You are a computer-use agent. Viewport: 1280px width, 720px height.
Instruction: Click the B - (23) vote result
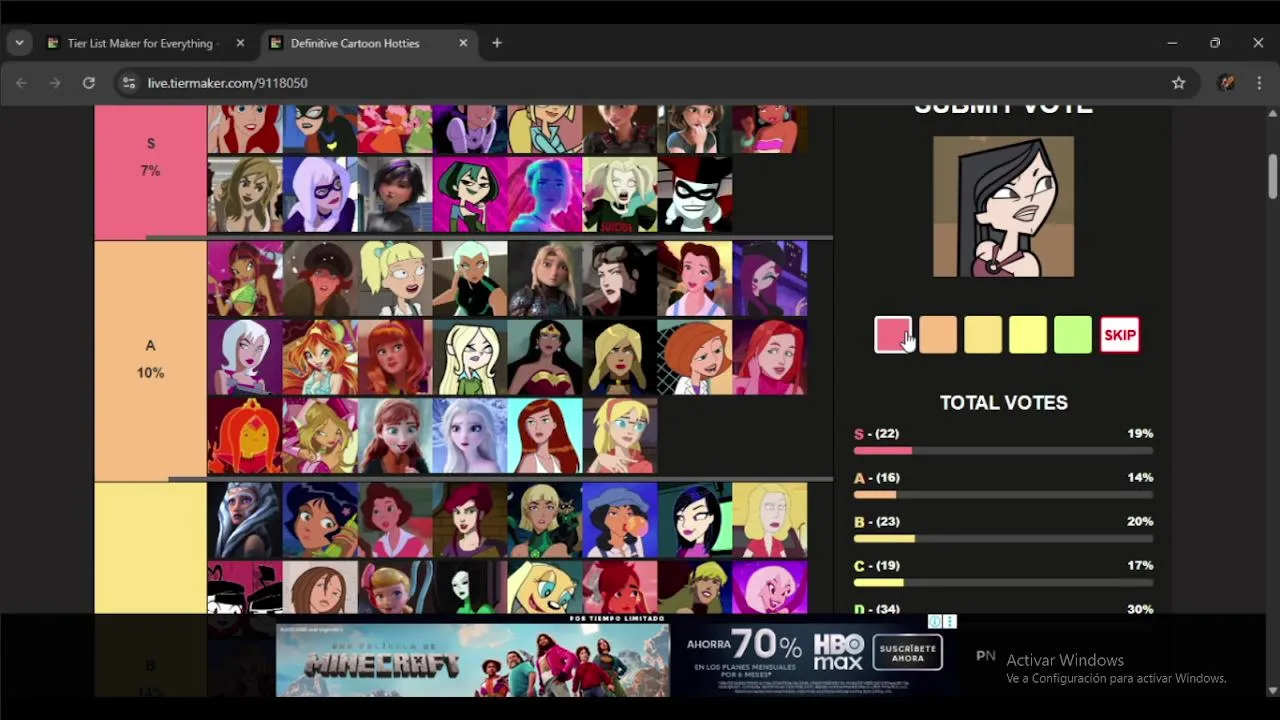tap(876, 521)
